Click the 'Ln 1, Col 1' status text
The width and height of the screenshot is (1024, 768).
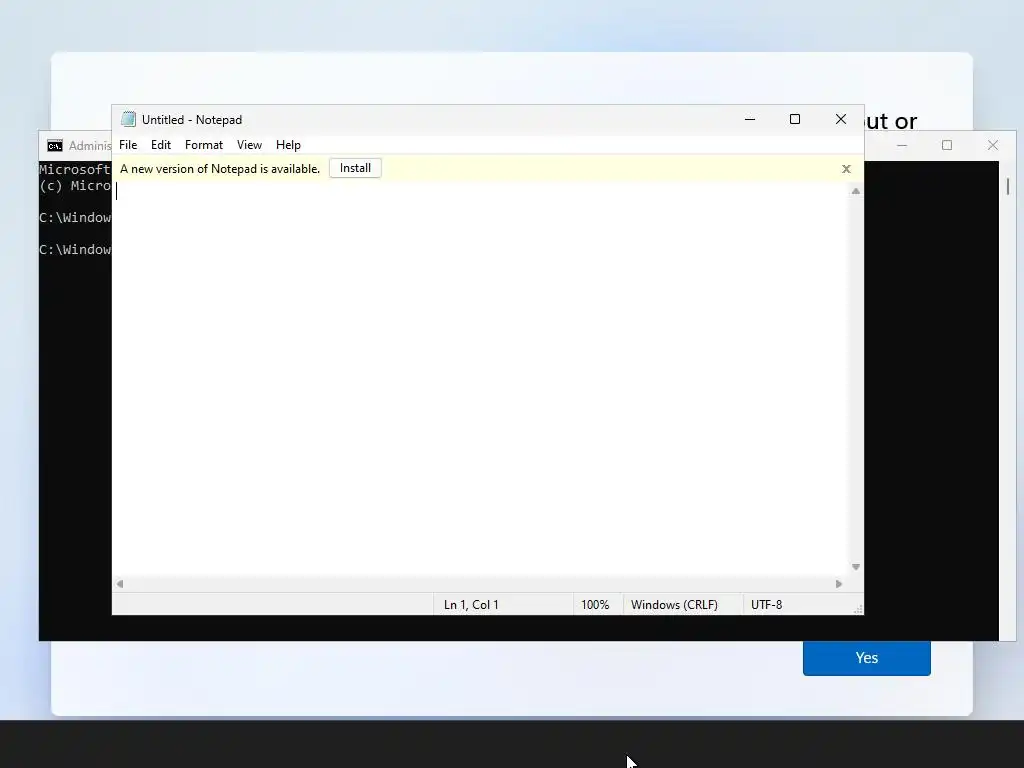(471, 605)
